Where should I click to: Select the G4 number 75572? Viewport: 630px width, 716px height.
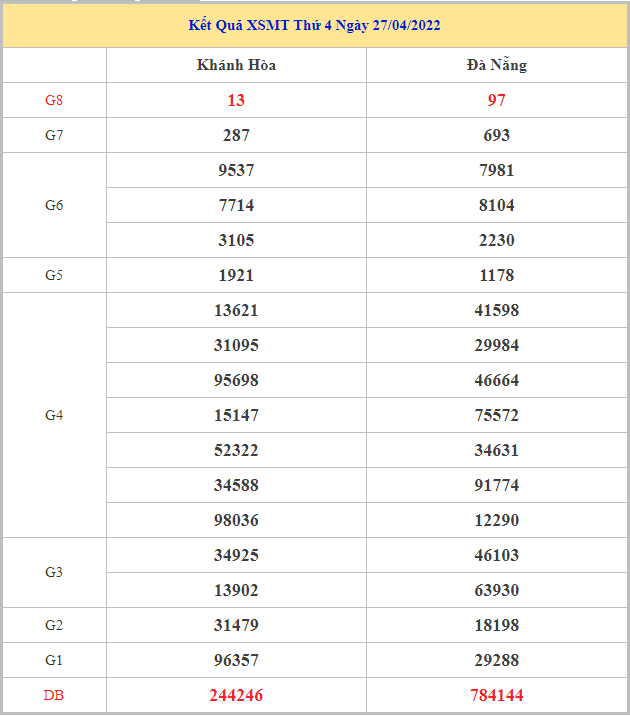click(496, 415)
